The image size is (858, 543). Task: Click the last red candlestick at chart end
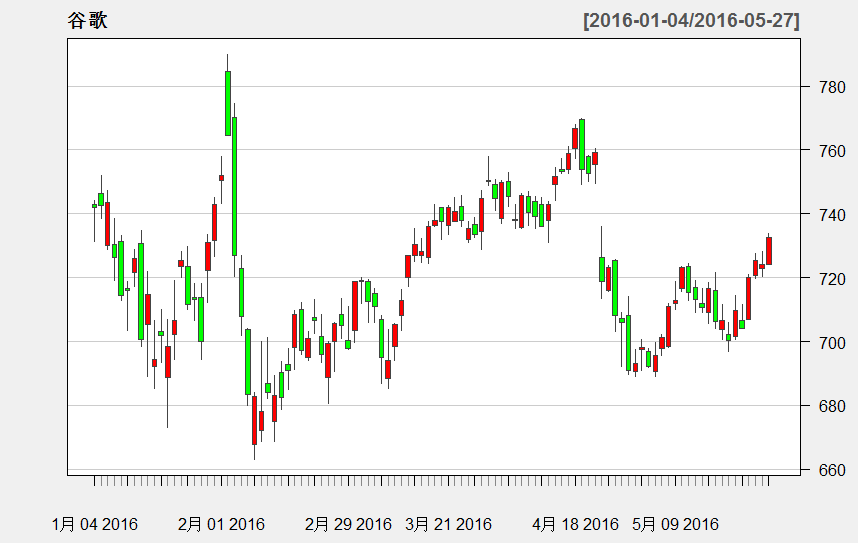pyautogui.click(x=769, y=251)
